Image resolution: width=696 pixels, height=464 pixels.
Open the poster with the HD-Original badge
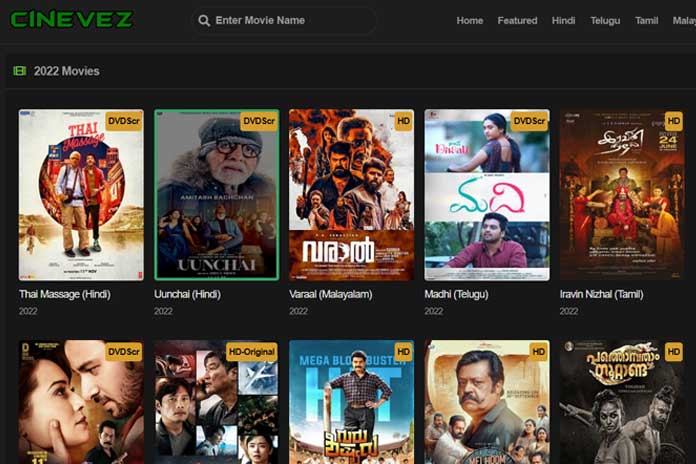(x=217, y=402)
